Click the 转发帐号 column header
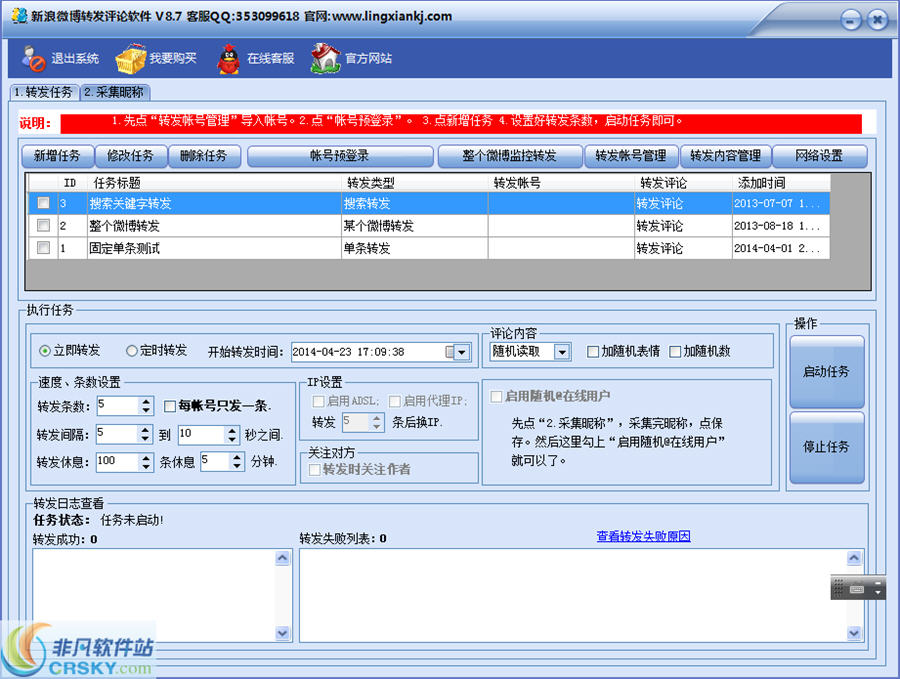 (561, 183)
